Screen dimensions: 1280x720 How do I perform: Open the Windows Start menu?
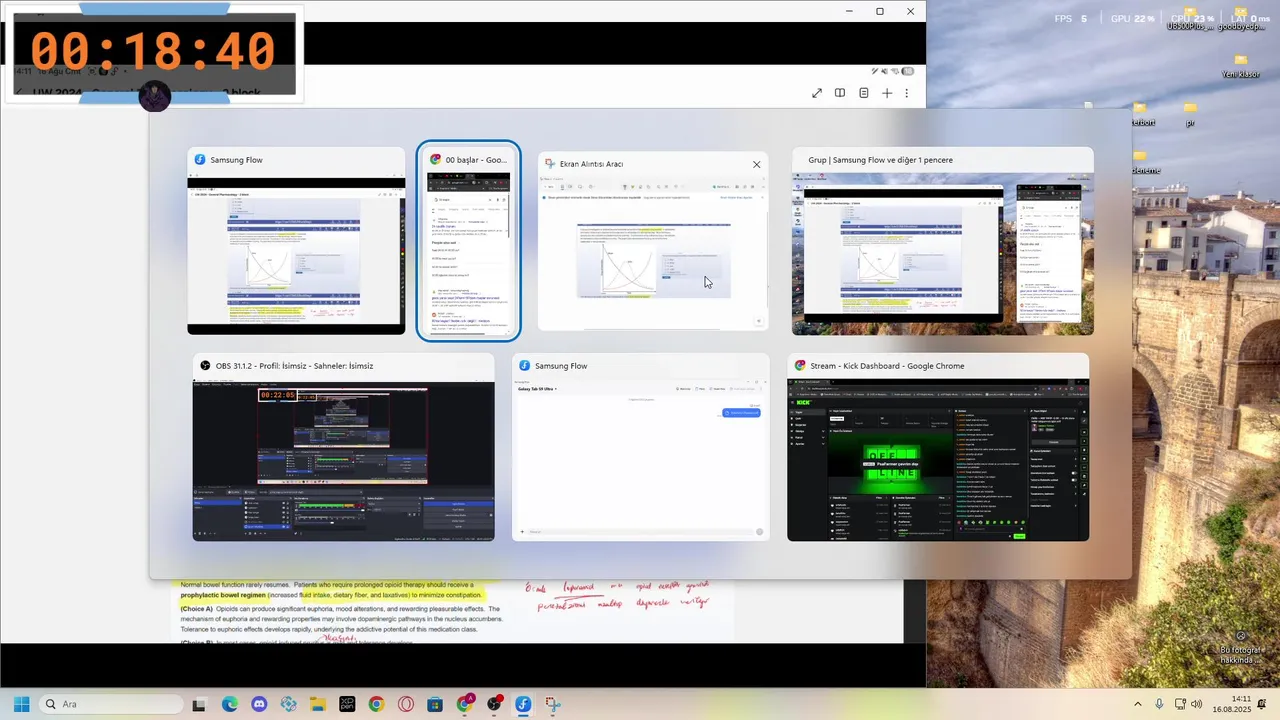[21, 704]
